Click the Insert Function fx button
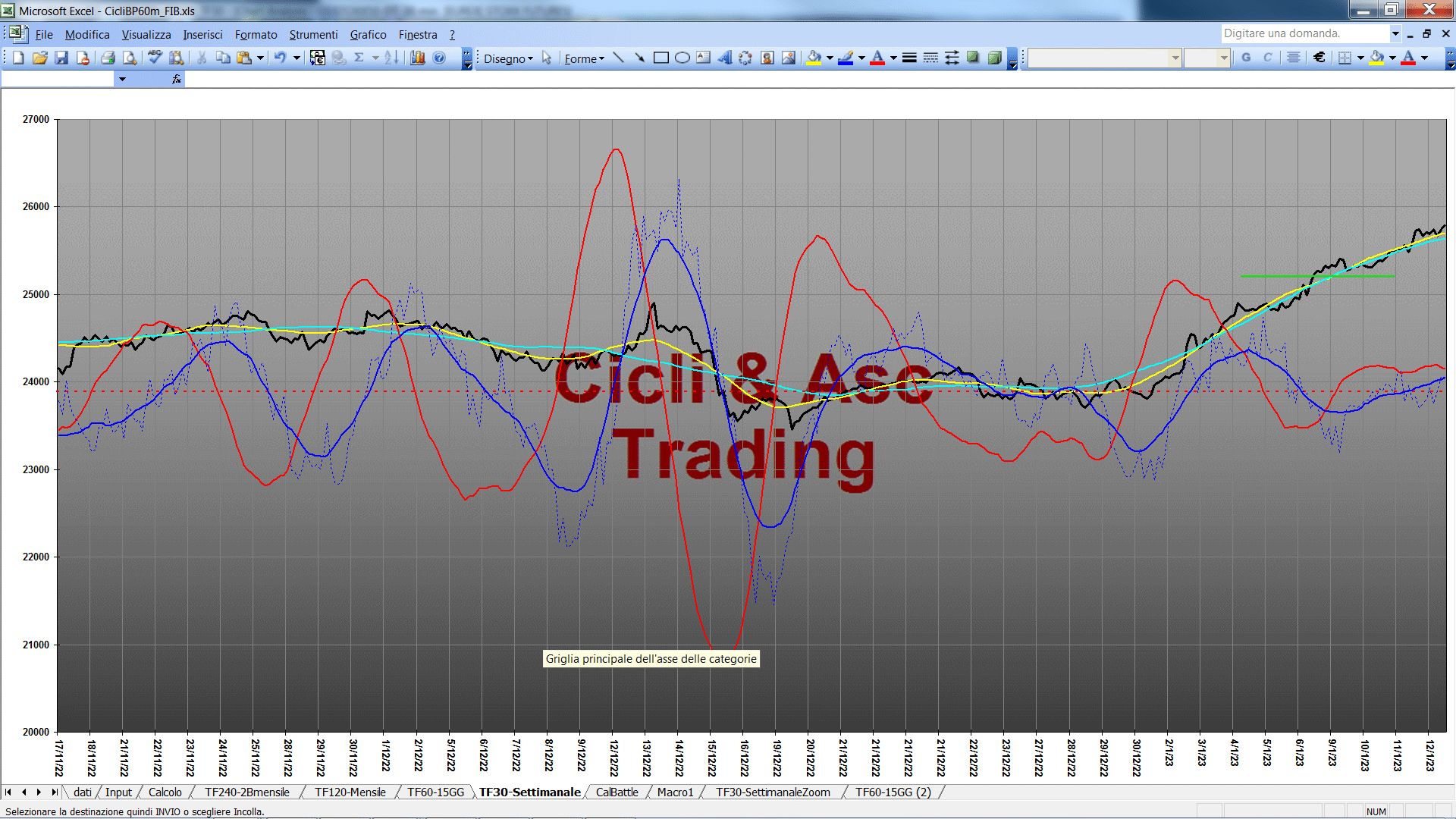Viewport: 1456px width, 819px height. [177, 79]
